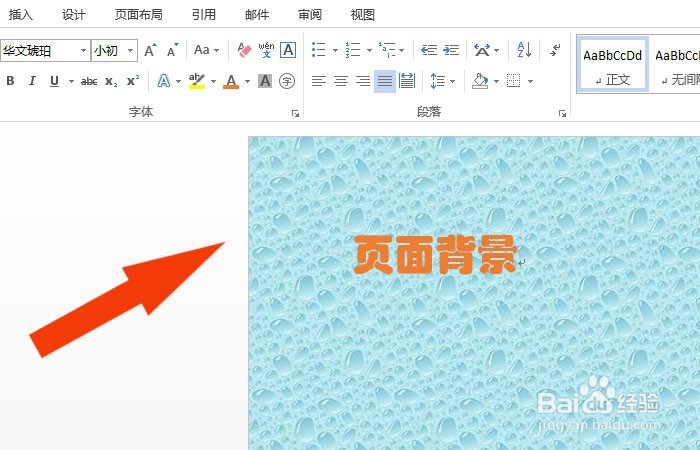Switch to the 设计 tab
The width and height of the screenshot is (700, 450).
(73, 15)
